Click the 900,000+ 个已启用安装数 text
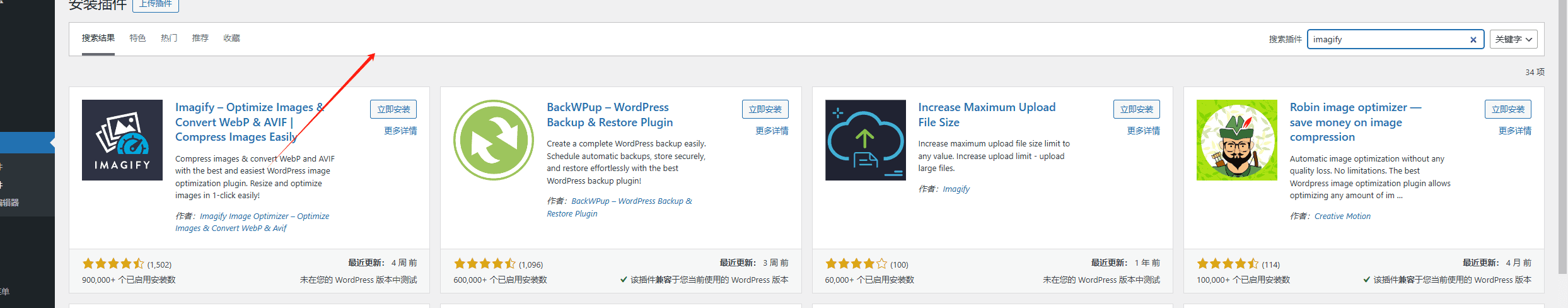Image resolution: width=1568 pixels, height=308 pixels. tap(129, 280)
